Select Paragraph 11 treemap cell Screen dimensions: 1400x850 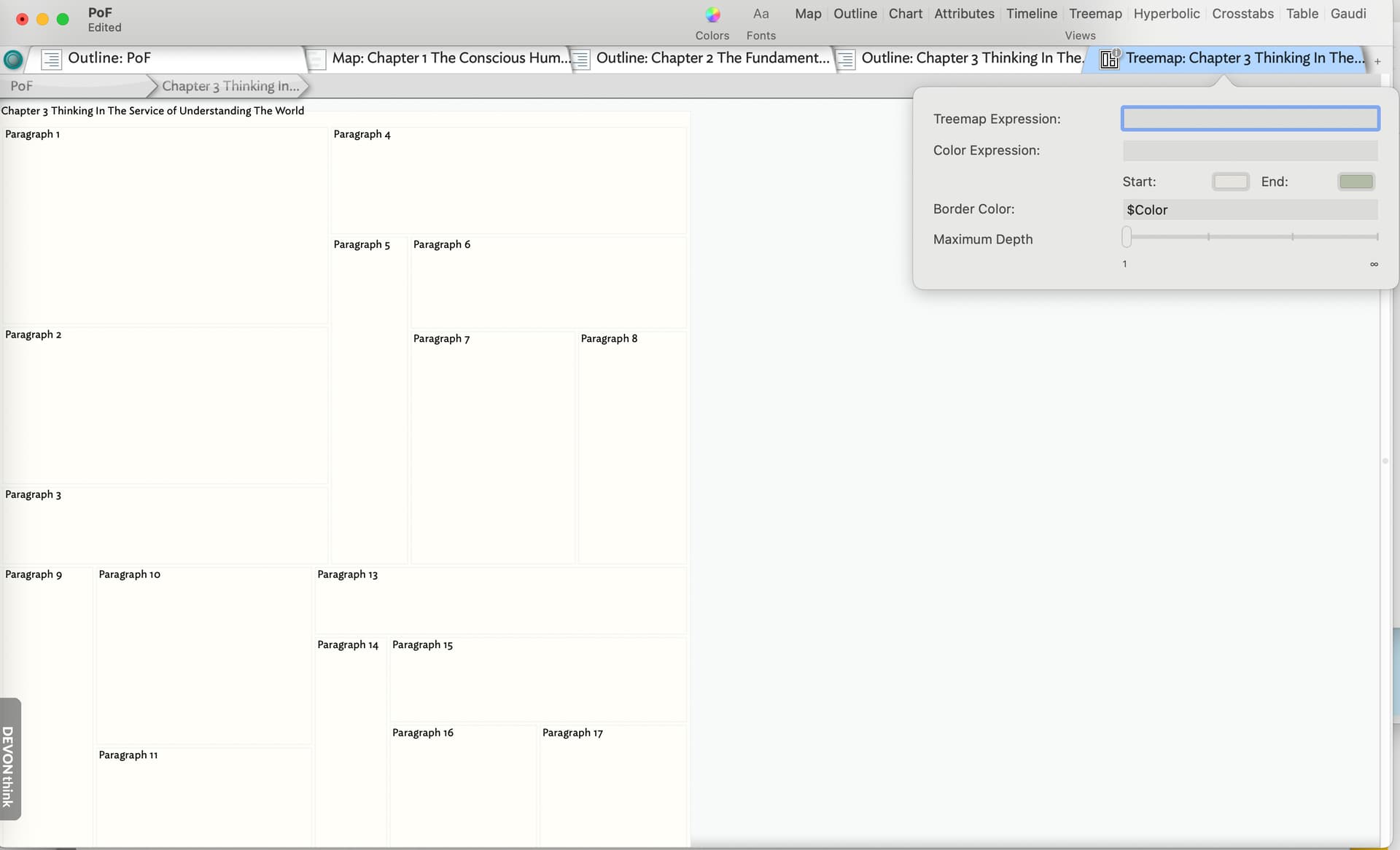point(204,798)
